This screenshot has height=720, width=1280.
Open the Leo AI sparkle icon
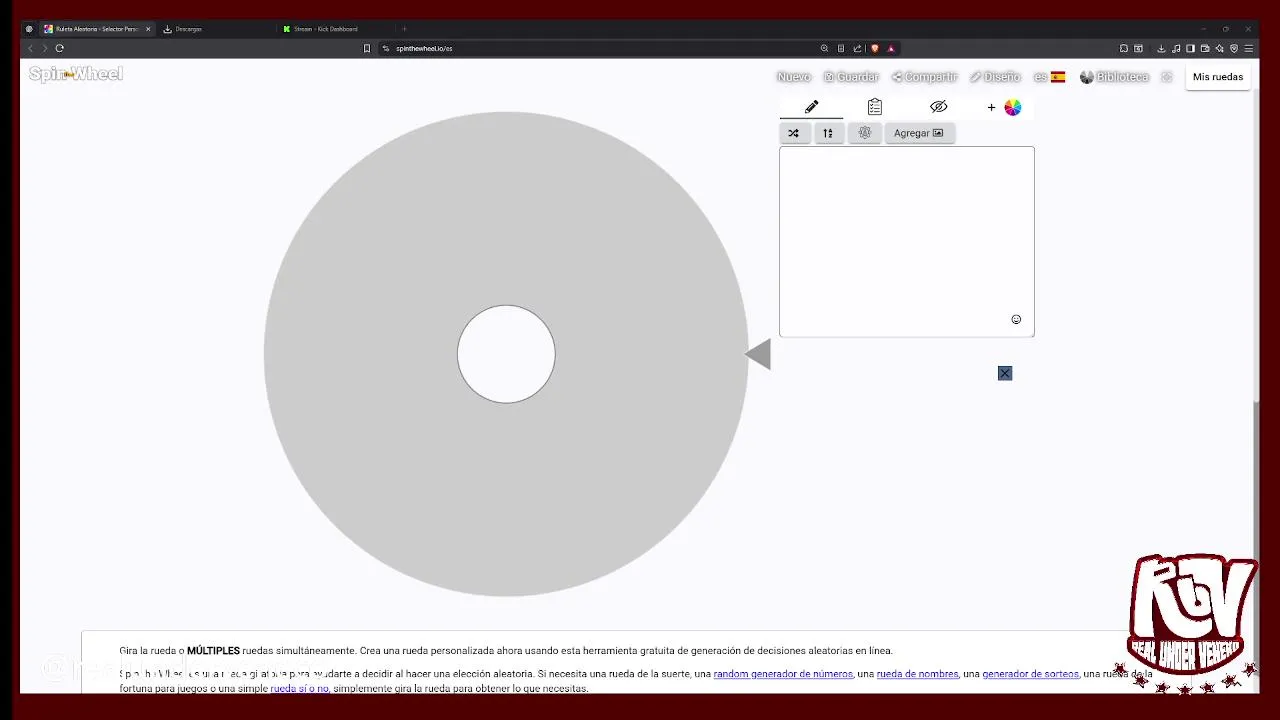(x=1219, y=48)
